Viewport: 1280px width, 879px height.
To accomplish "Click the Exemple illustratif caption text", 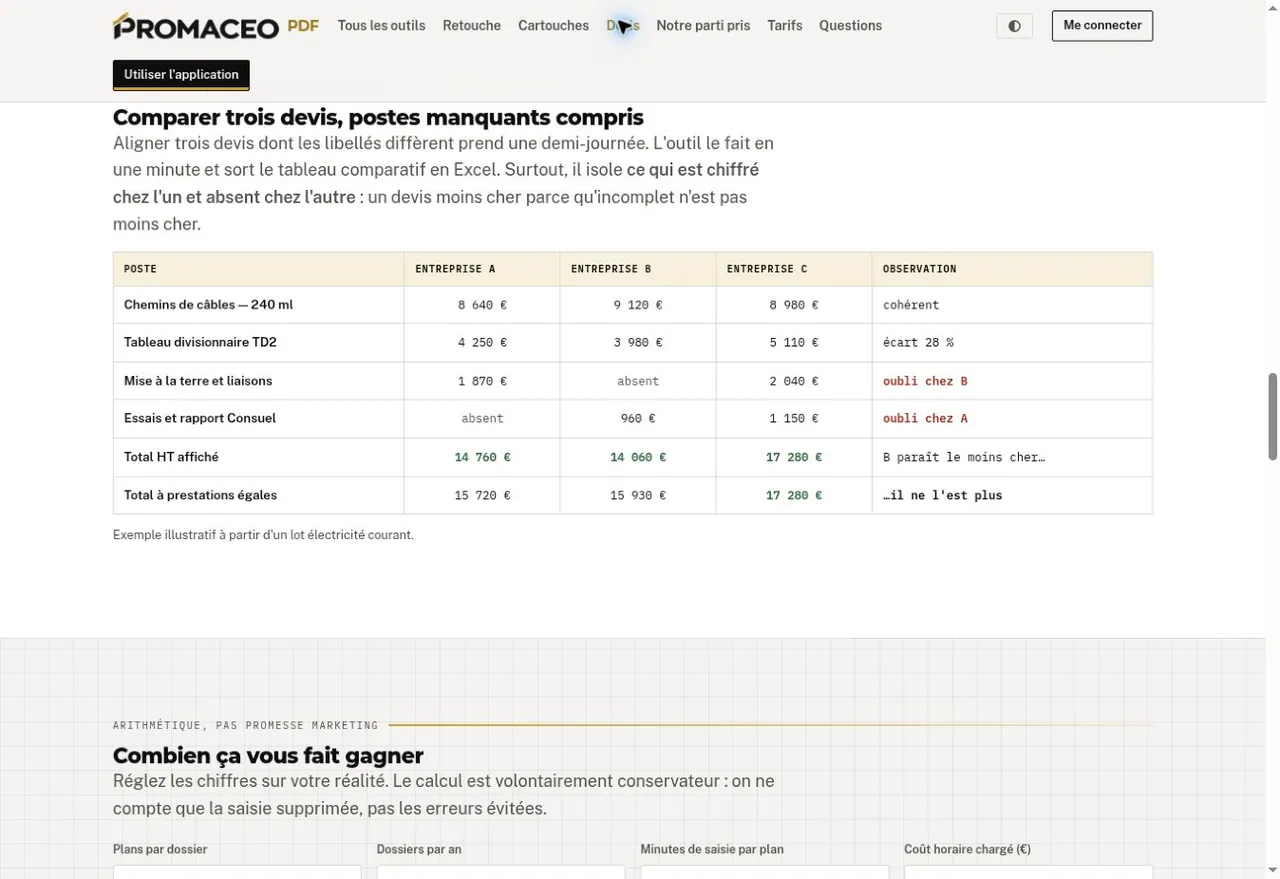I will pyautogui.click(x=263, y=535).
